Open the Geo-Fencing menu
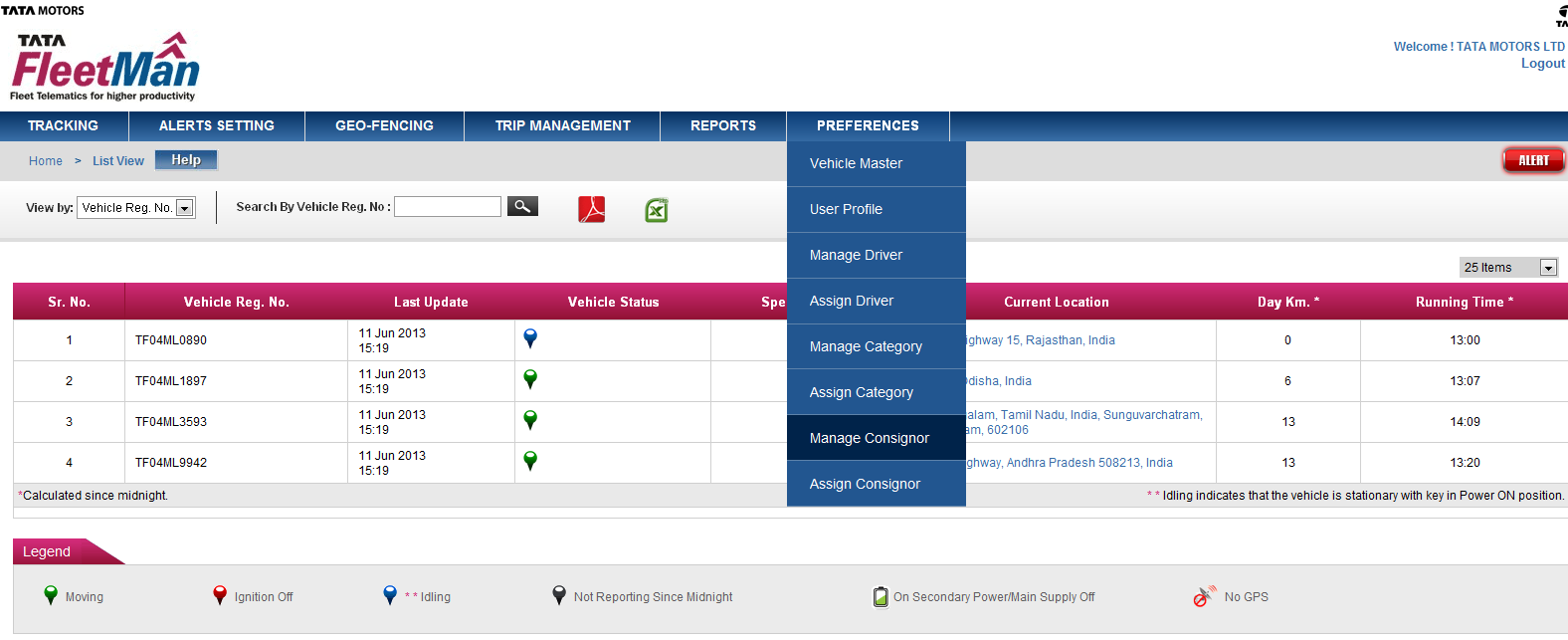This screenshot has width=1568, height=640. click(385, 126)
